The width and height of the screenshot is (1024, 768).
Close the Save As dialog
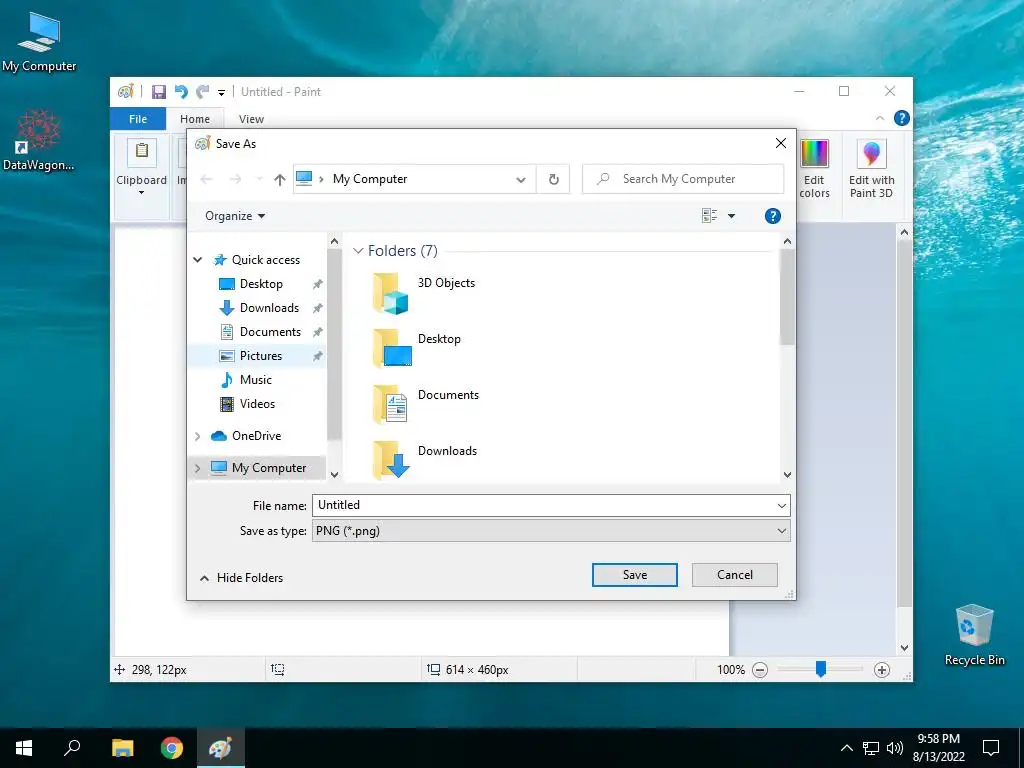click(780, 143)
